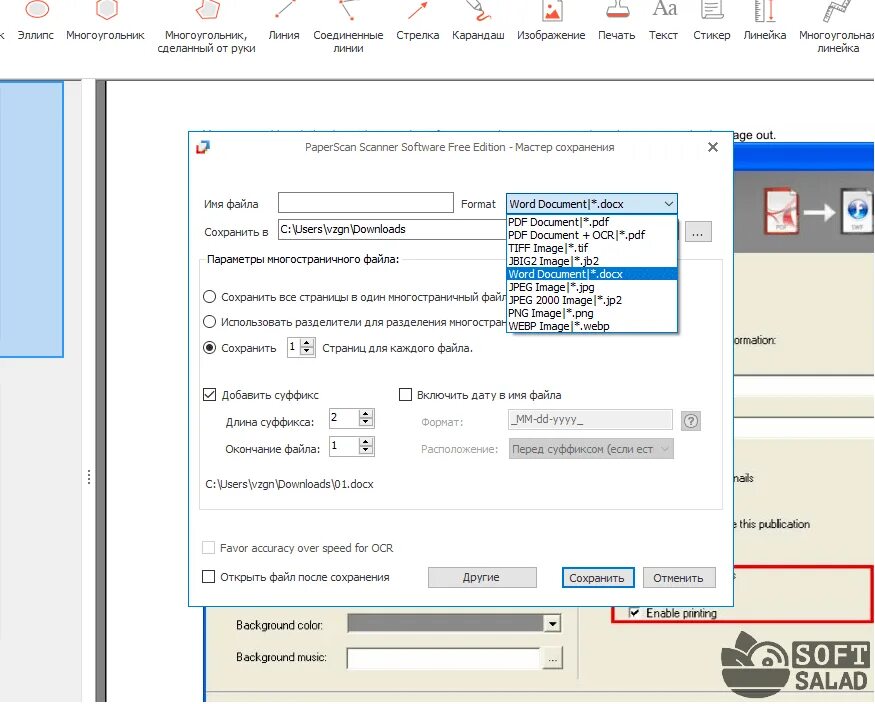
Task: Select the Линия drawing tool
Action: pos(284,21)
